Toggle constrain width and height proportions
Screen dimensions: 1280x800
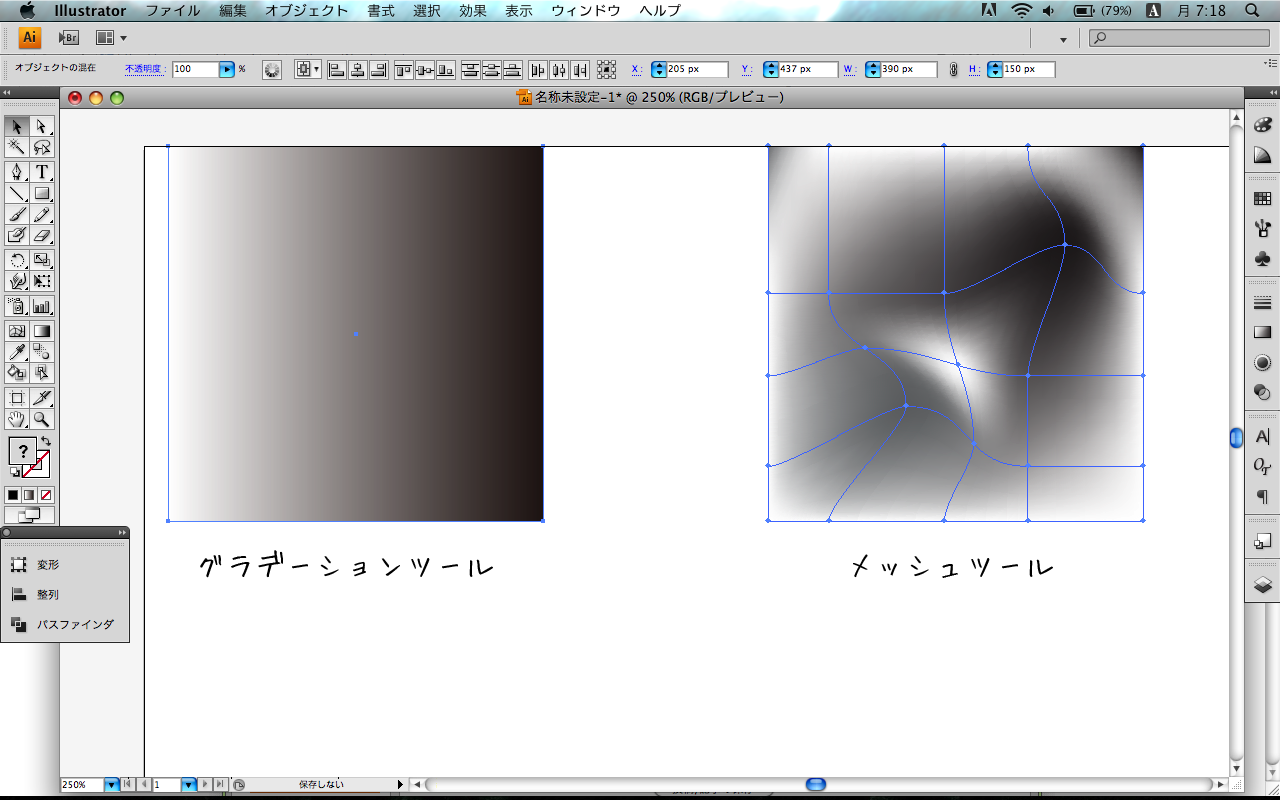[x=953, y=69]
